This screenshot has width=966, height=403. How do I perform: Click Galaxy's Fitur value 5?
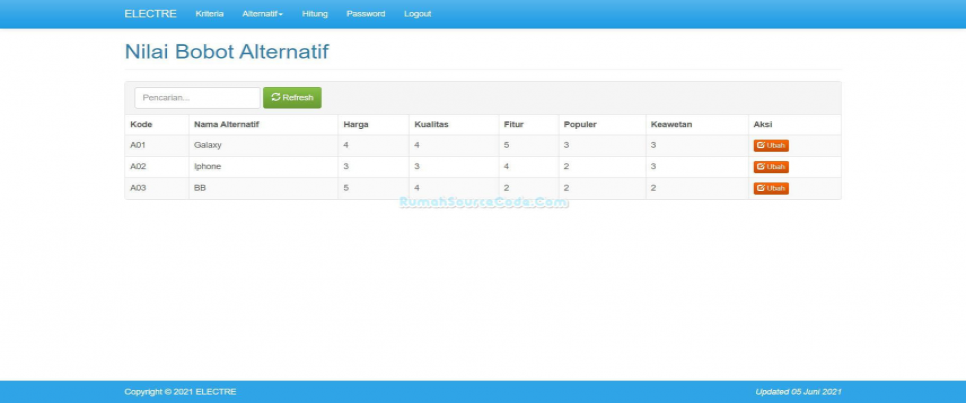[506, 145]
